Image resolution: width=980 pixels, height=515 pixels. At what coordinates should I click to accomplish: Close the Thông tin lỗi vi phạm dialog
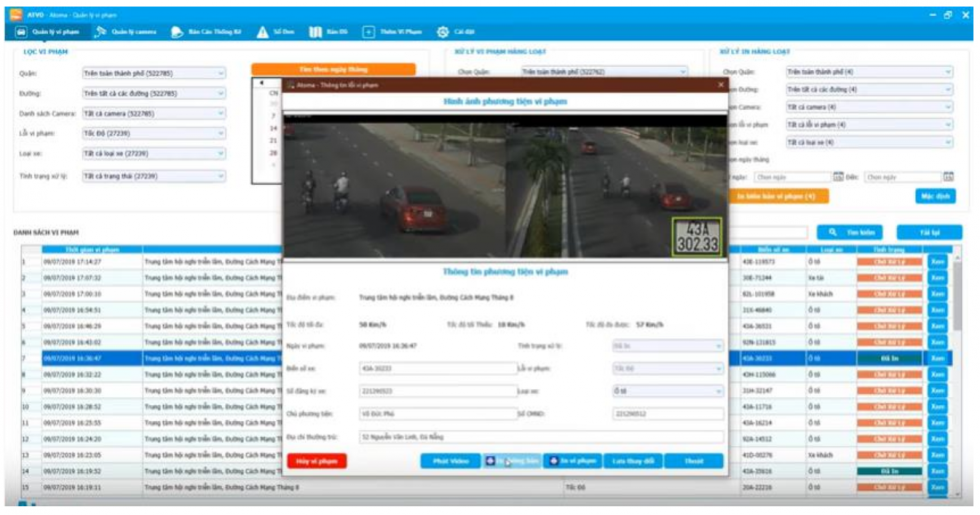(721, 84)
